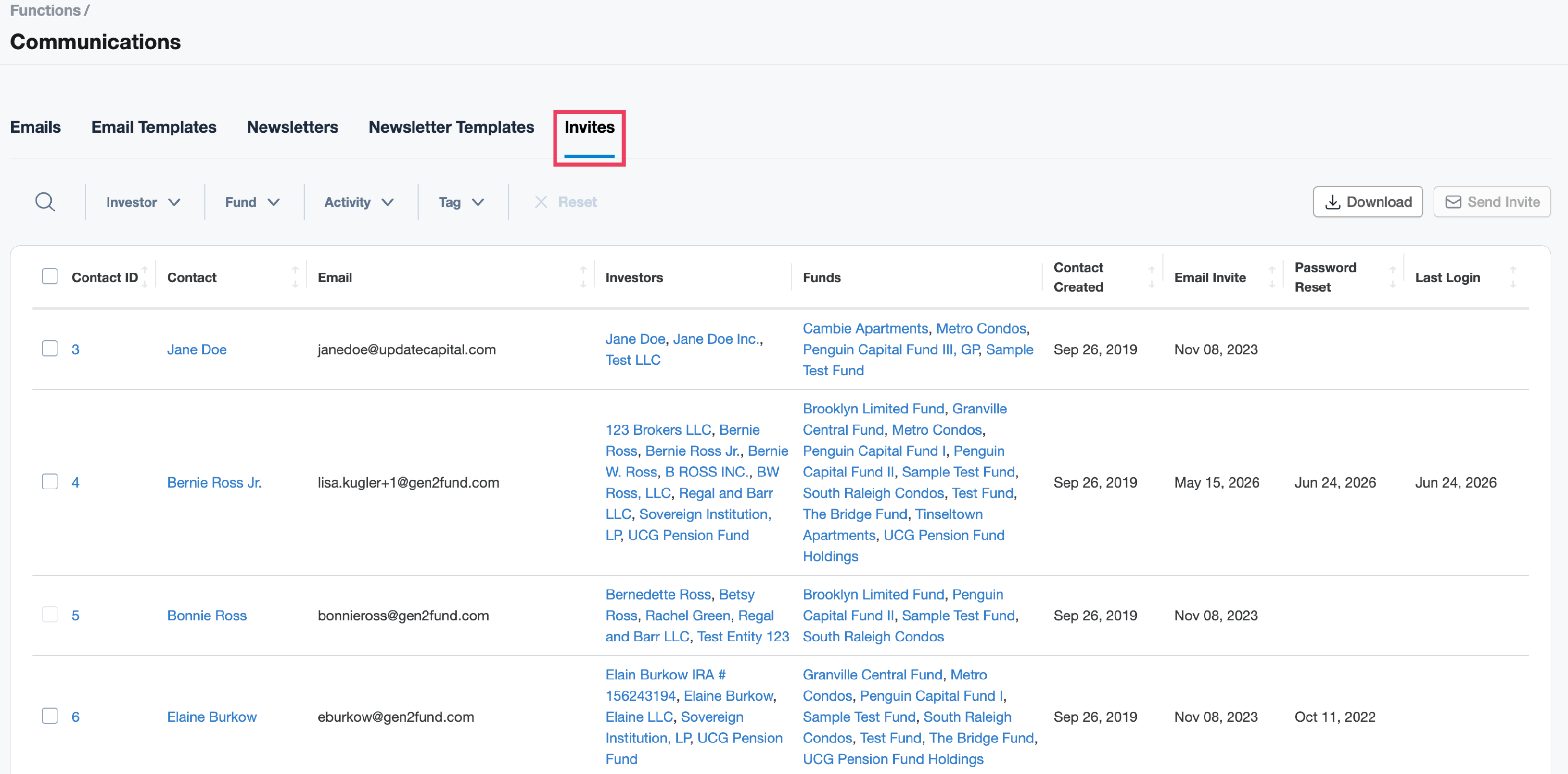1568x774 pixels.
Task: Click the Funds column header
Action: pyautogui.click(x=821, y=278)
